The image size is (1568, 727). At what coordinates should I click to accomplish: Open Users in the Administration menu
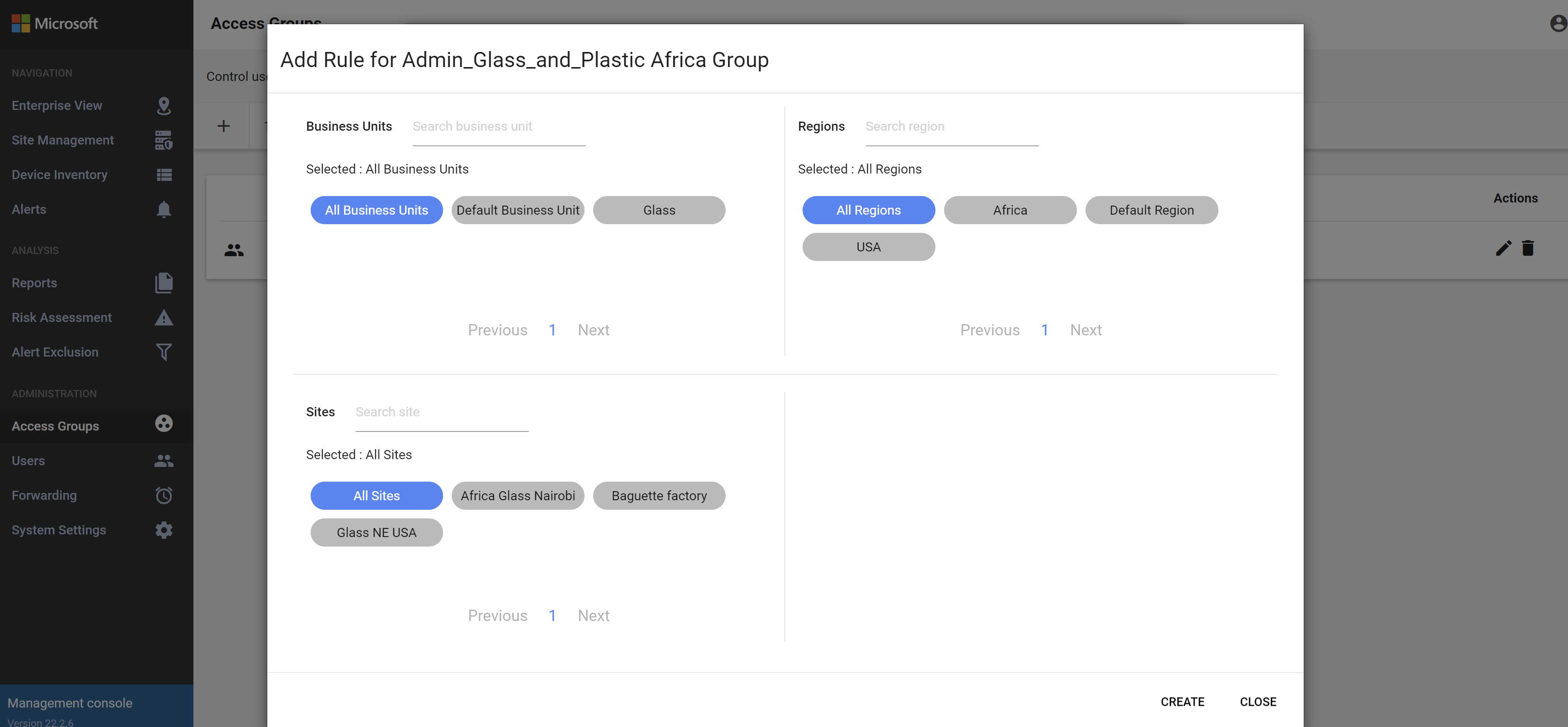coord(28,461)
